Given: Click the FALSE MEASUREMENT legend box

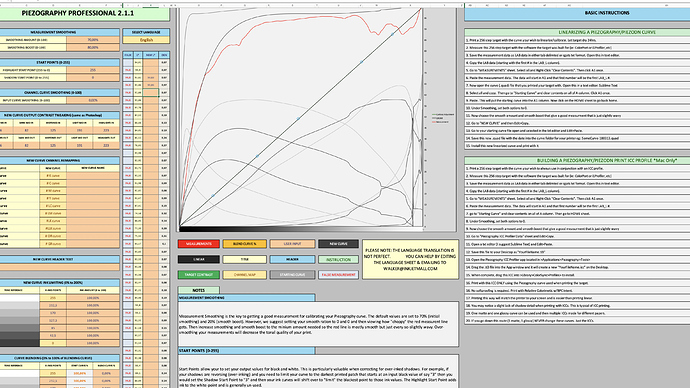Looking at the screenshot, I should click(x=338, y=275).
